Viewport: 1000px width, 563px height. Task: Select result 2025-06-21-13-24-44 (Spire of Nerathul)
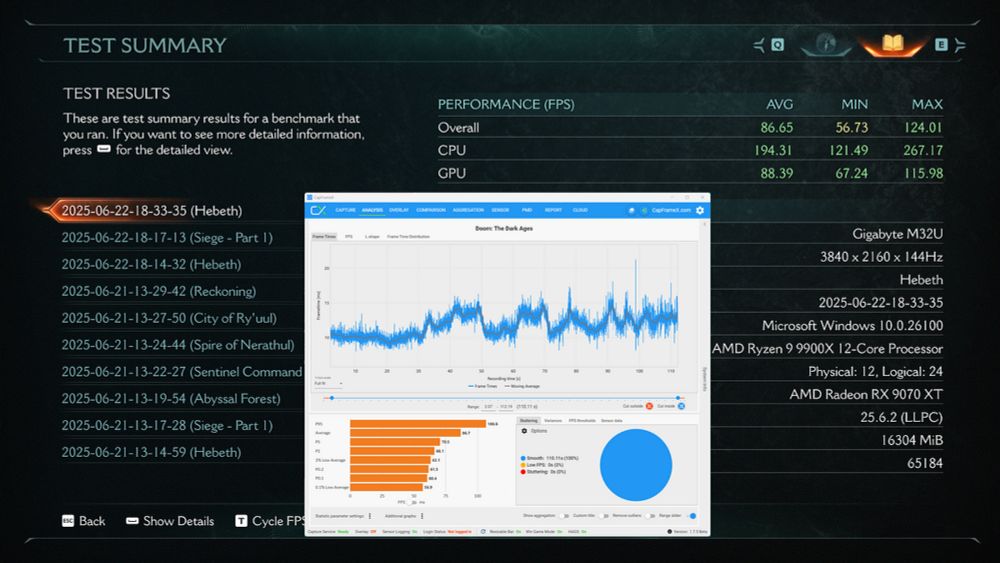[178, 344]
